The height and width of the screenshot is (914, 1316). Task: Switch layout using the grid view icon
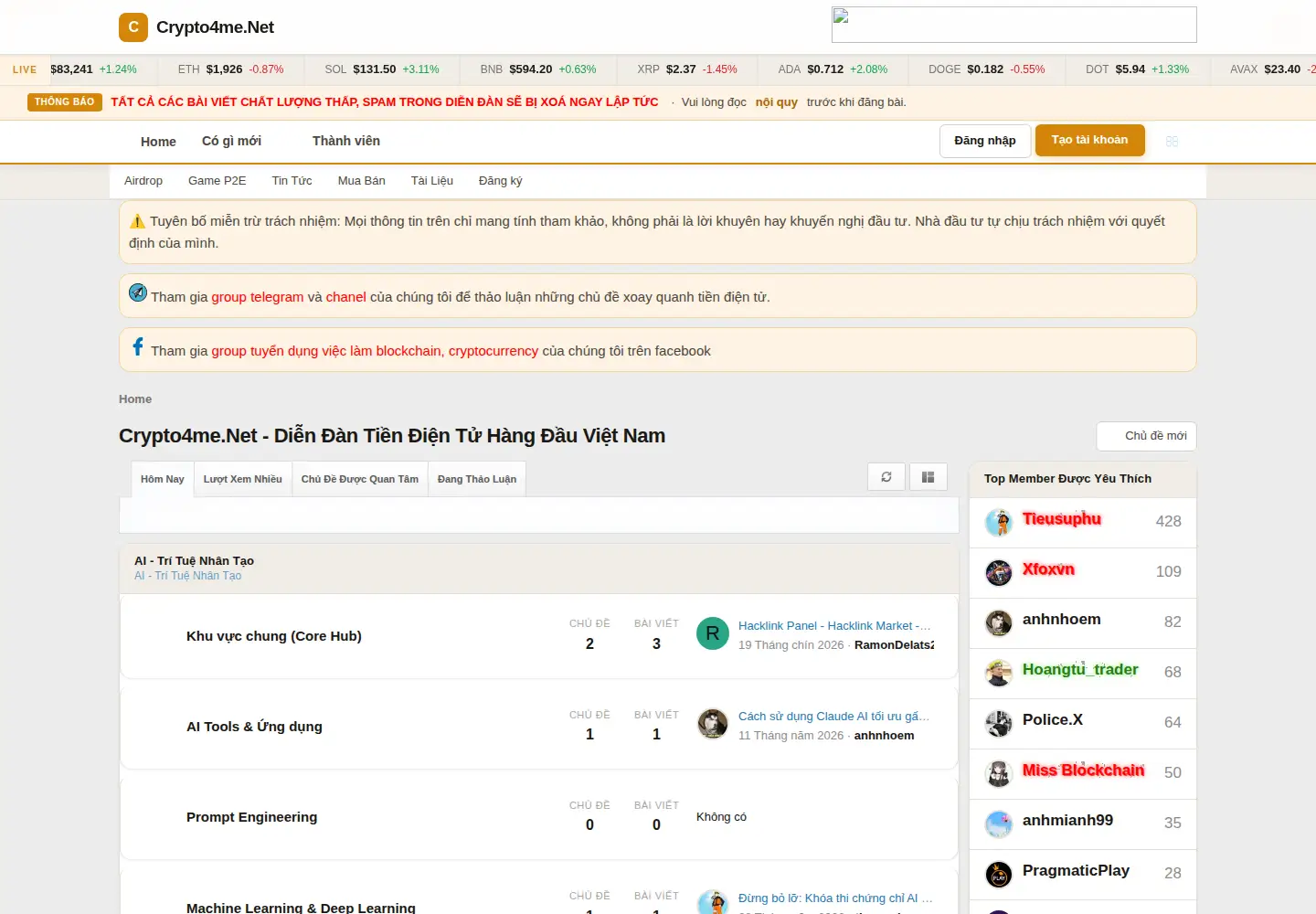pos(929,477)
